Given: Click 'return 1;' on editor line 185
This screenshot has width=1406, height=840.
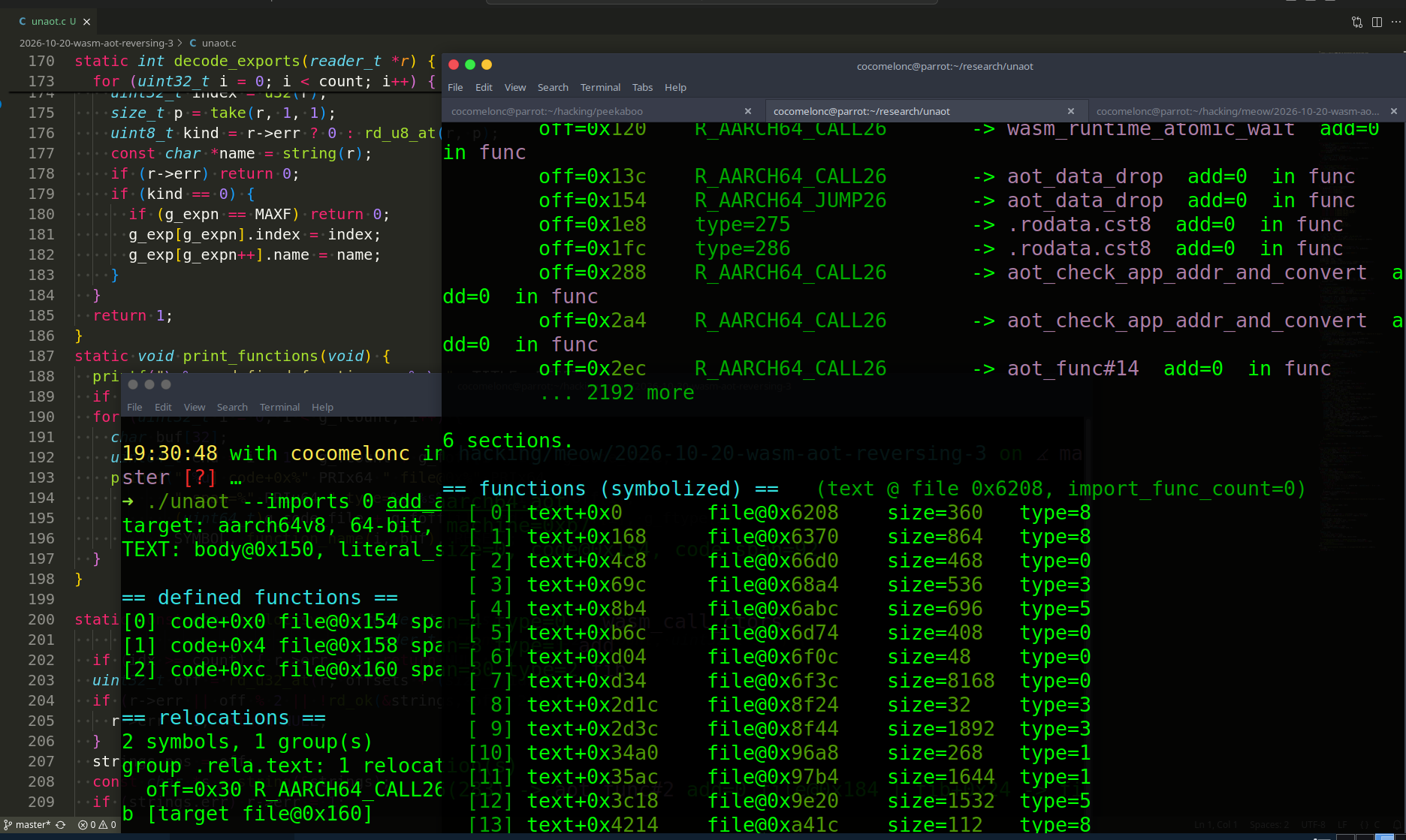Looking at the screenshot, I should coord(133,315).
